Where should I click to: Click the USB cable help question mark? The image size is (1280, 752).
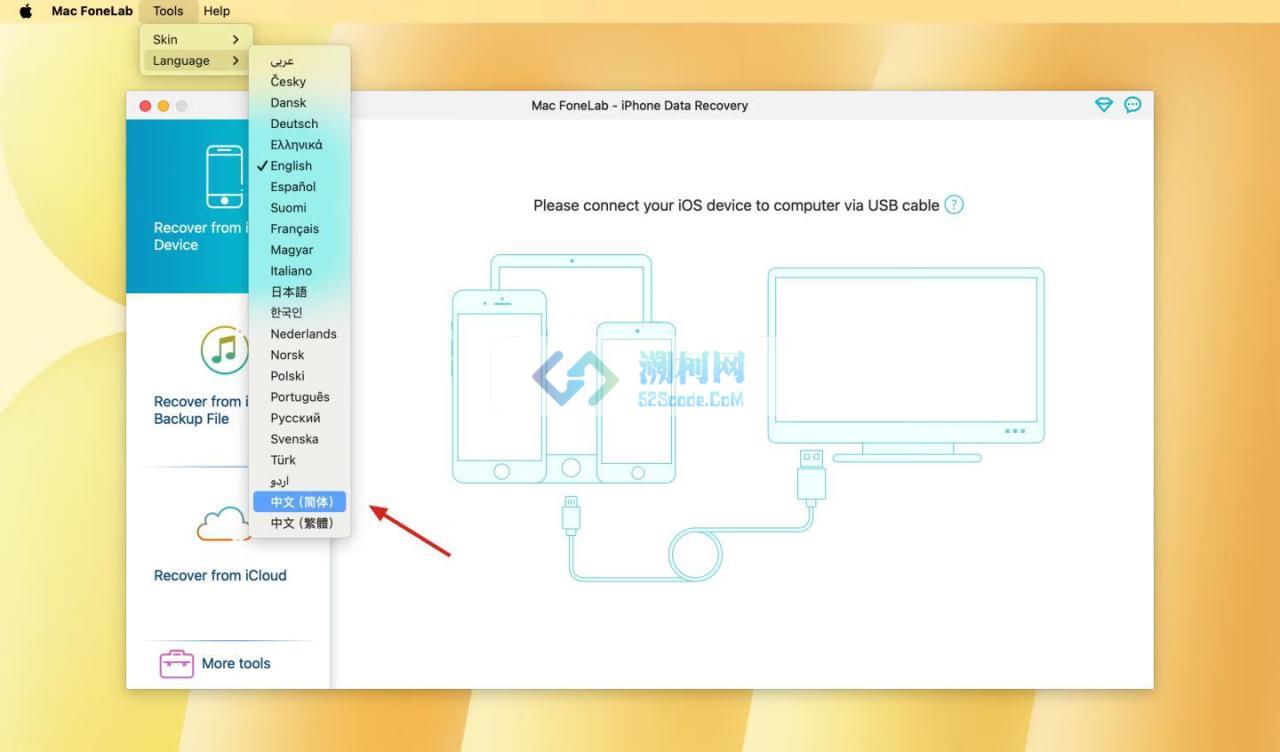(x=954, y=205)
